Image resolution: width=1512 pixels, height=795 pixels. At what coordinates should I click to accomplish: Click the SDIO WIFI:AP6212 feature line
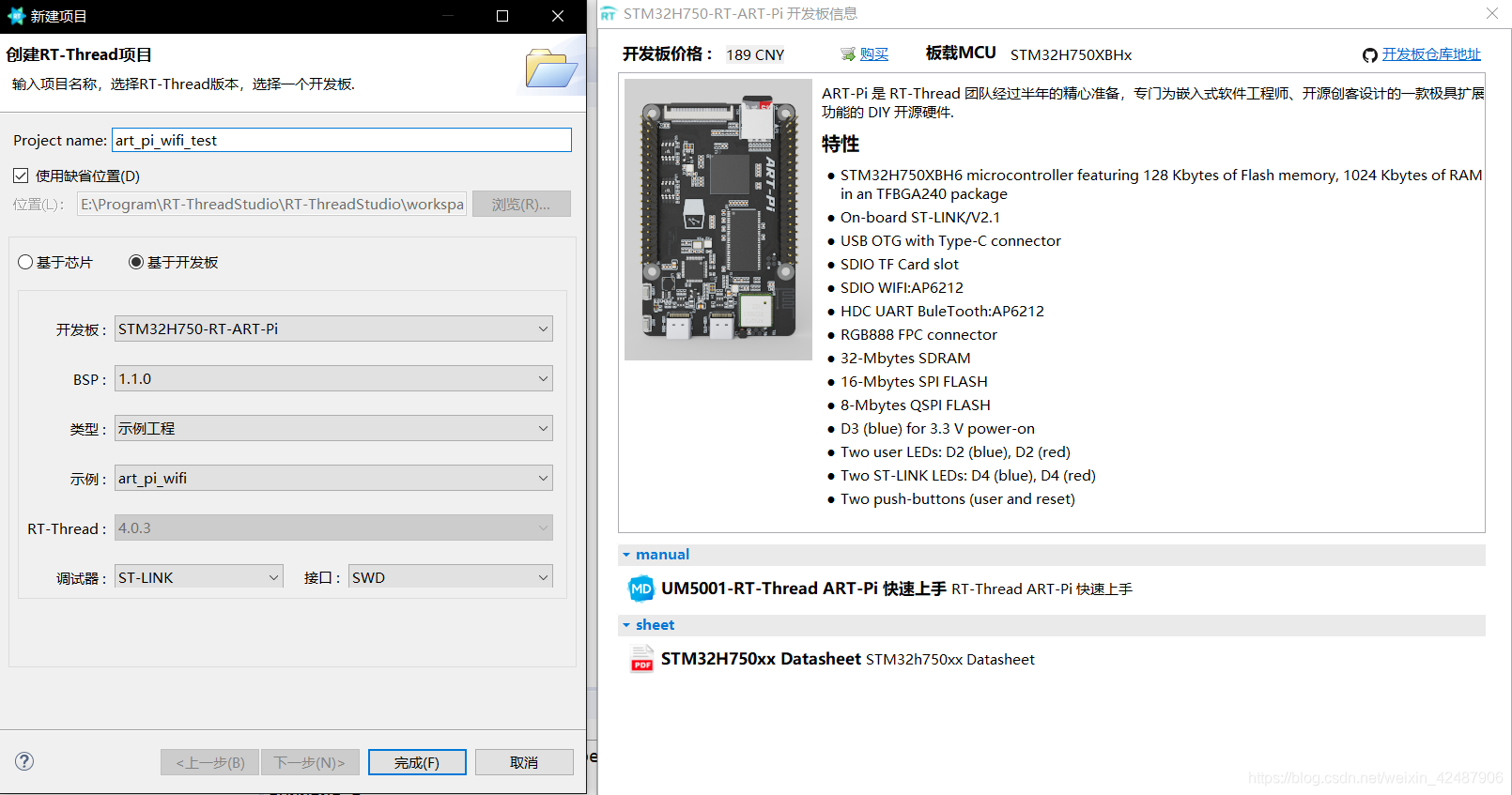pyautogui.click(x=902, y=287)
